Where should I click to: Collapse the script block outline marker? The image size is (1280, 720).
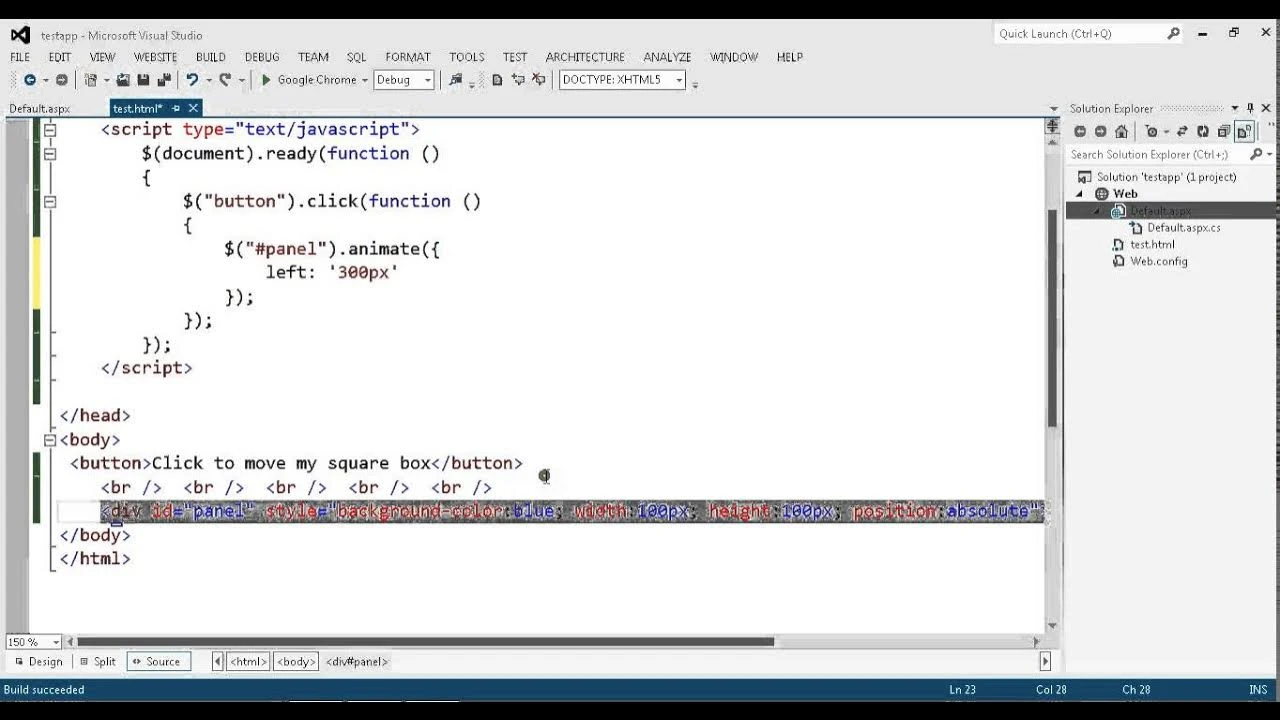click(50, 130)
